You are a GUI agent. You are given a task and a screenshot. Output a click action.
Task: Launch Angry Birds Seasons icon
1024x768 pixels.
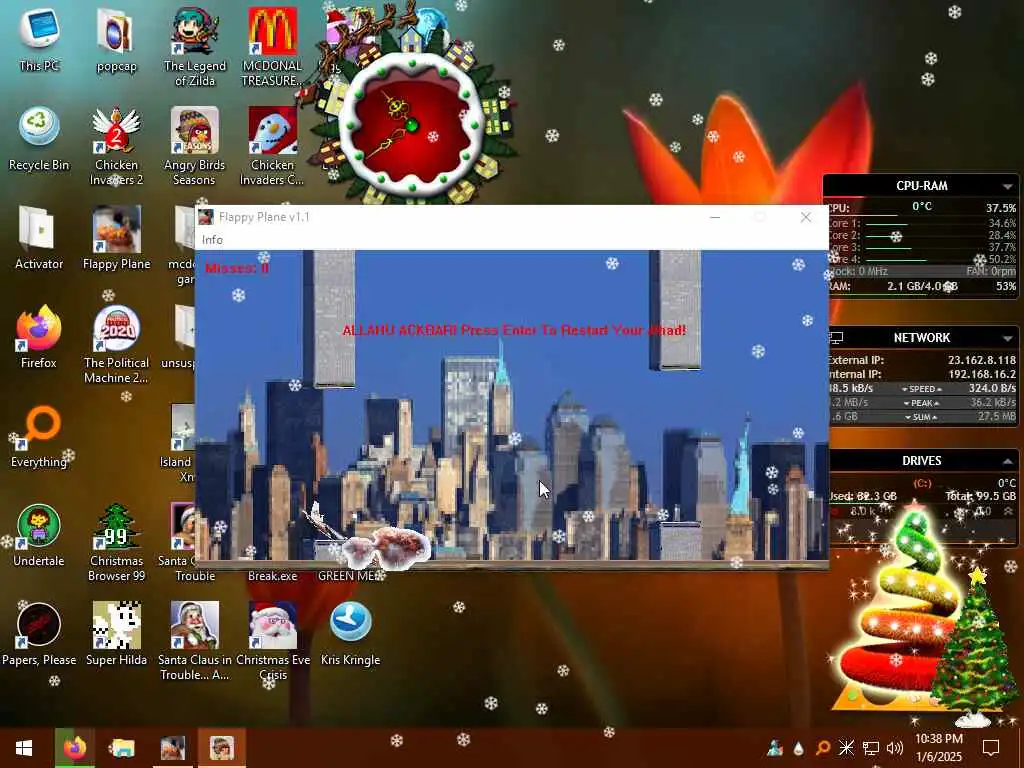[x=195, y=145]
